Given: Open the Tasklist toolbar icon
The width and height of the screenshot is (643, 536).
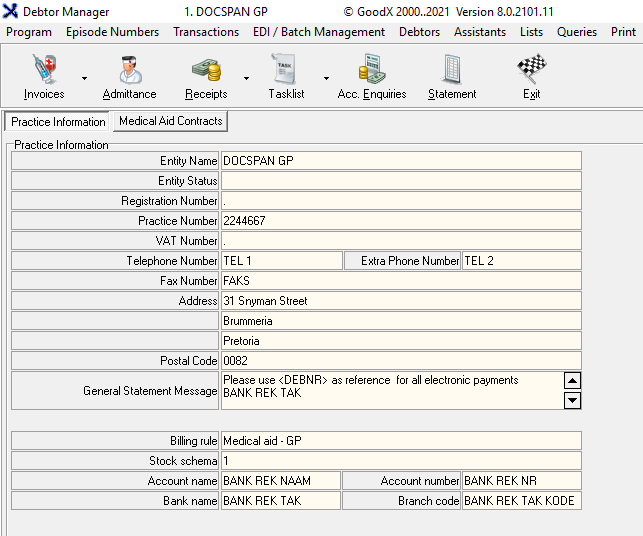Looking at the screenshot, I should point(286,71).
